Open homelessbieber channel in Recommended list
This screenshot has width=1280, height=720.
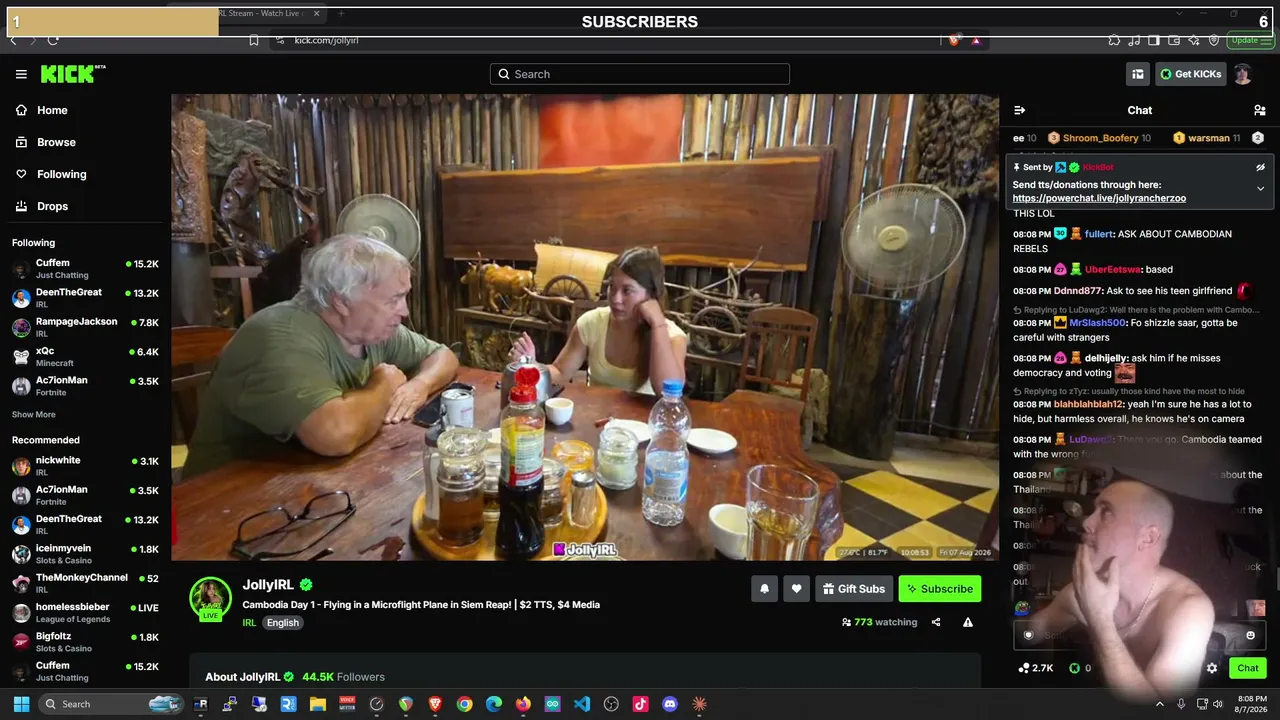click(85, 613)
